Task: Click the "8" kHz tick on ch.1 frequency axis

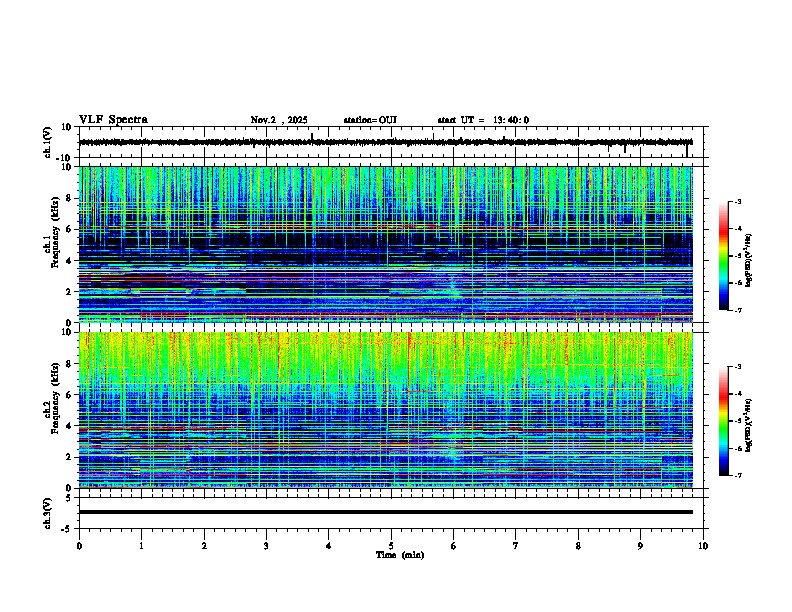Action: (x=69, y=198)
